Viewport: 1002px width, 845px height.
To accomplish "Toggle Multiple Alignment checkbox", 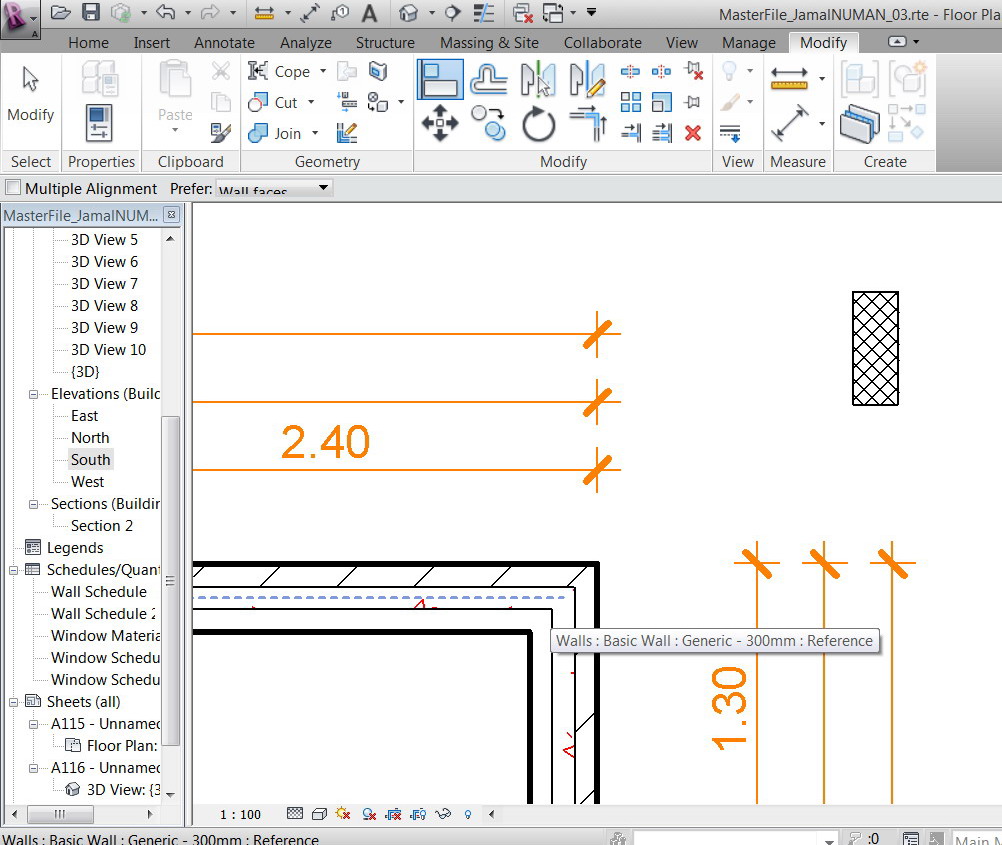I will click(13, 188).
